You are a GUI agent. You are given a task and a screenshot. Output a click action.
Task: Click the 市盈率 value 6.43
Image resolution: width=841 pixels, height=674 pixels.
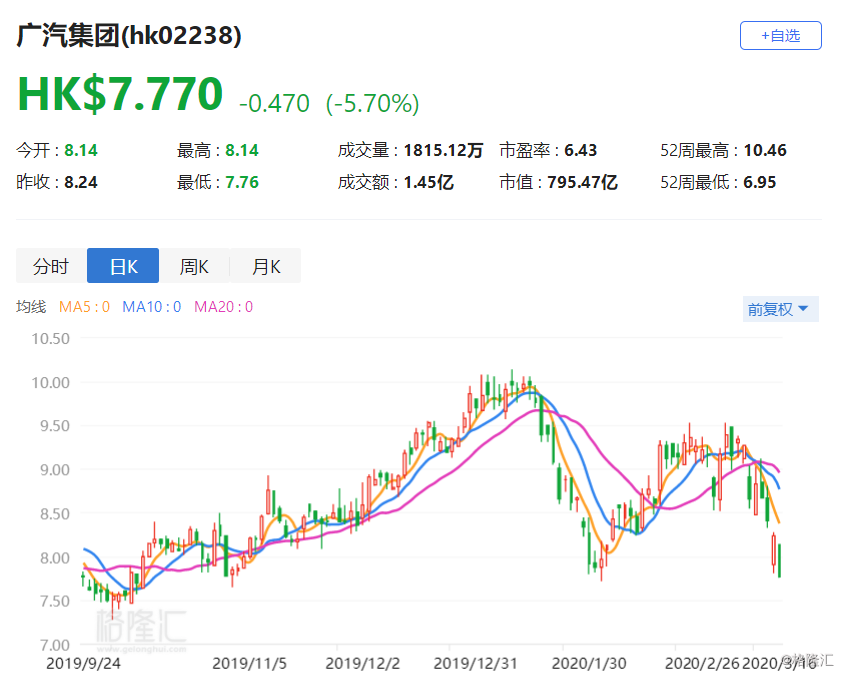[580, 150]
